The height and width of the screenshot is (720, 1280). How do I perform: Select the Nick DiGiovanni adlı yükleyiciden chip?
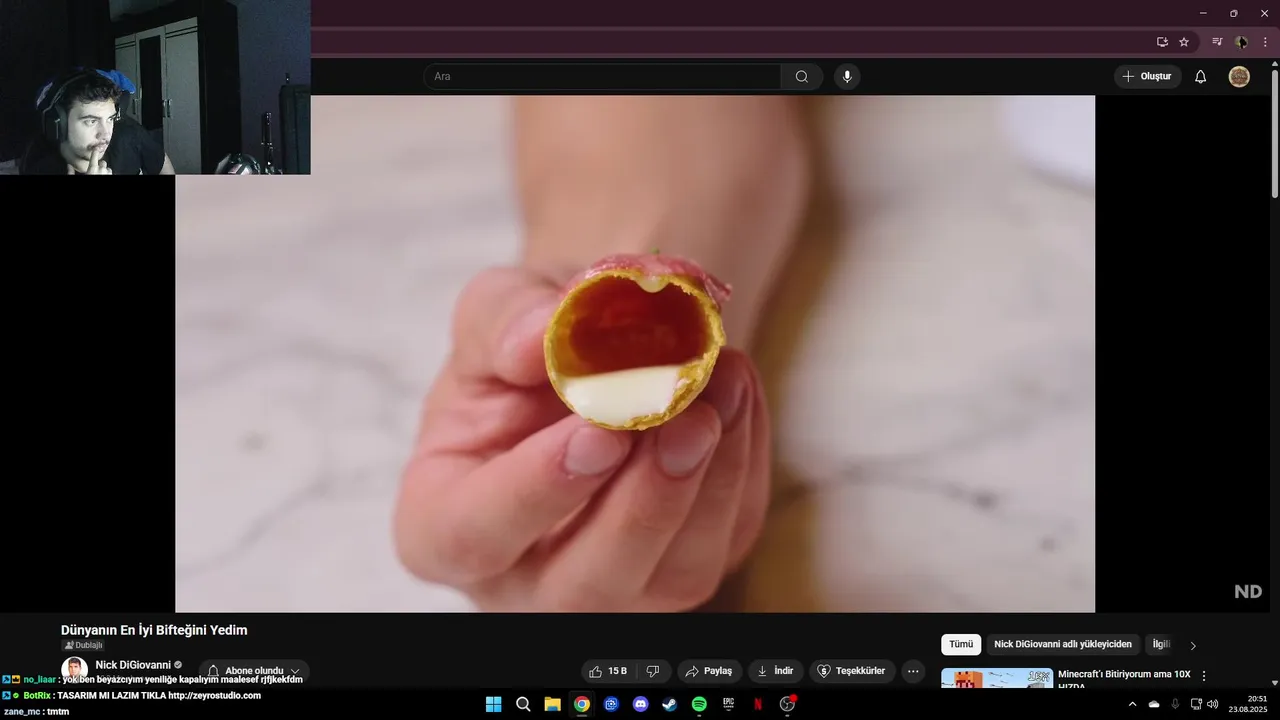click(1063, 645)
